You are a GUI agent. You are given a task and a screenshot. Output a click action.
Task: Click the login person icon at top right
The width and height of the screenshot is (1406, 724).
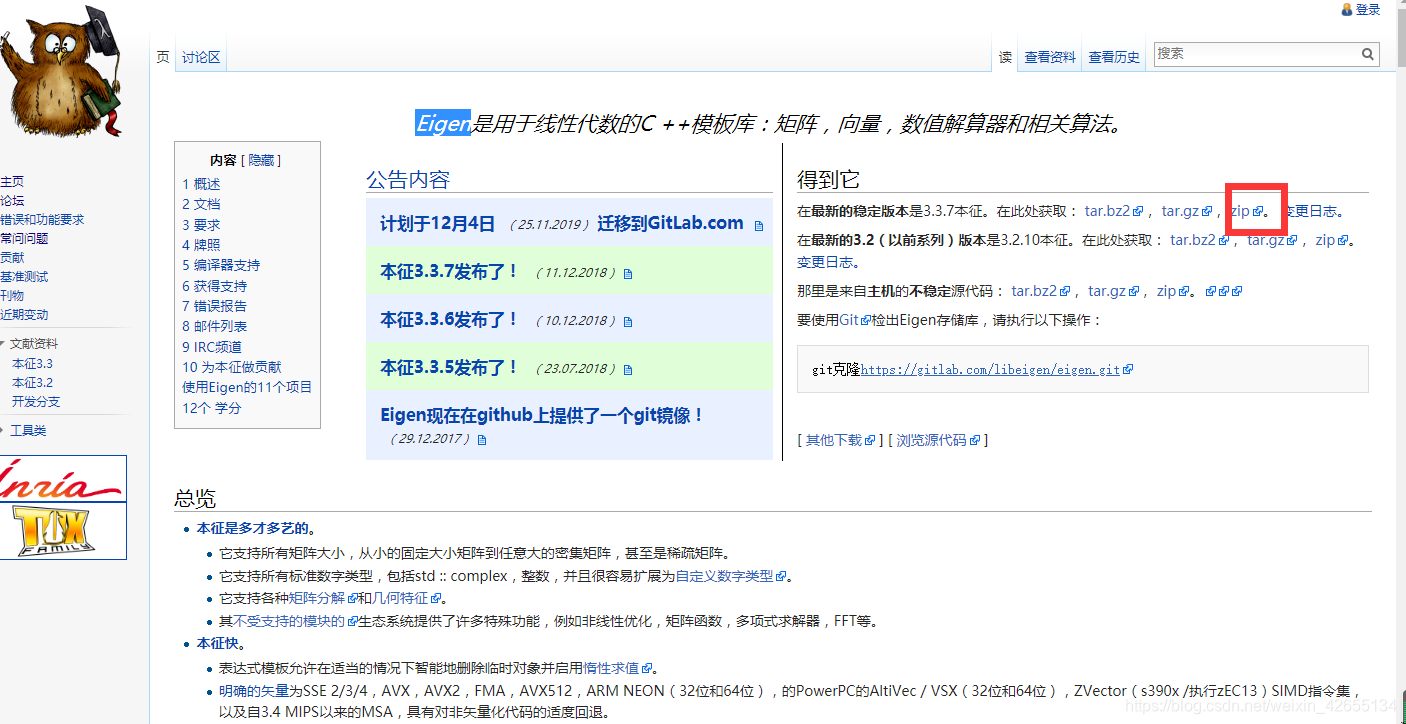pos(1346,9)
